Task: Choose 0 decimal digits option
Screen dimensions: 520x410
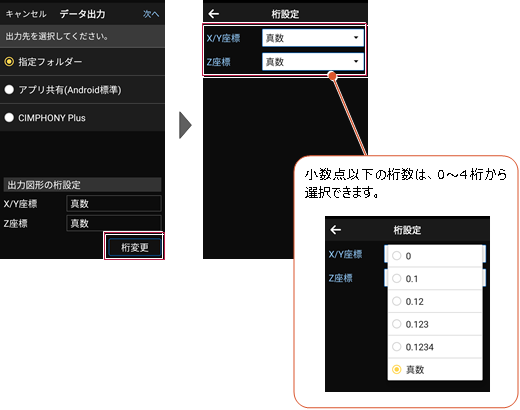Action: pyautogui.click(x=435, y=256)
